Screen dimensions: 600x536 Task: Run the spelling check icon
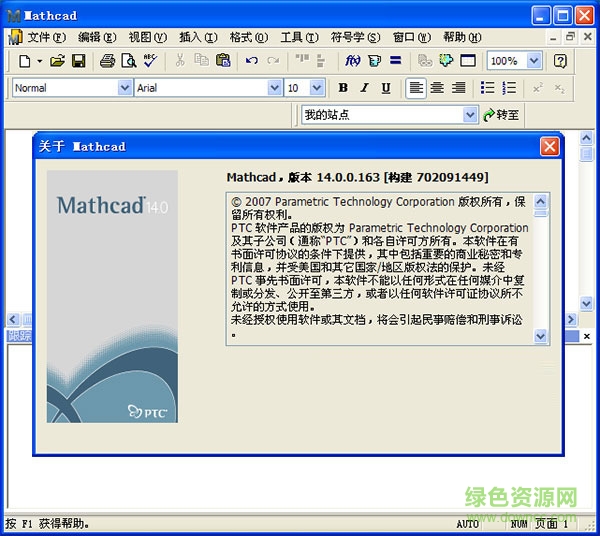click(x=150, y=61)
